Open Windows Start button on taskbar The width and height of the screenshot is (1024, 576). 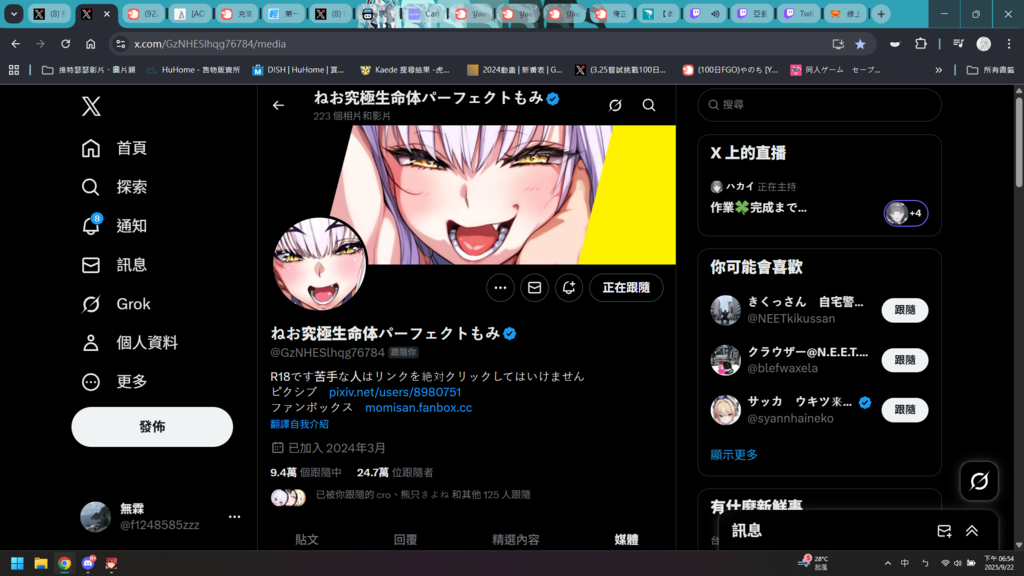pyautogui.click(x=17, y=563)
